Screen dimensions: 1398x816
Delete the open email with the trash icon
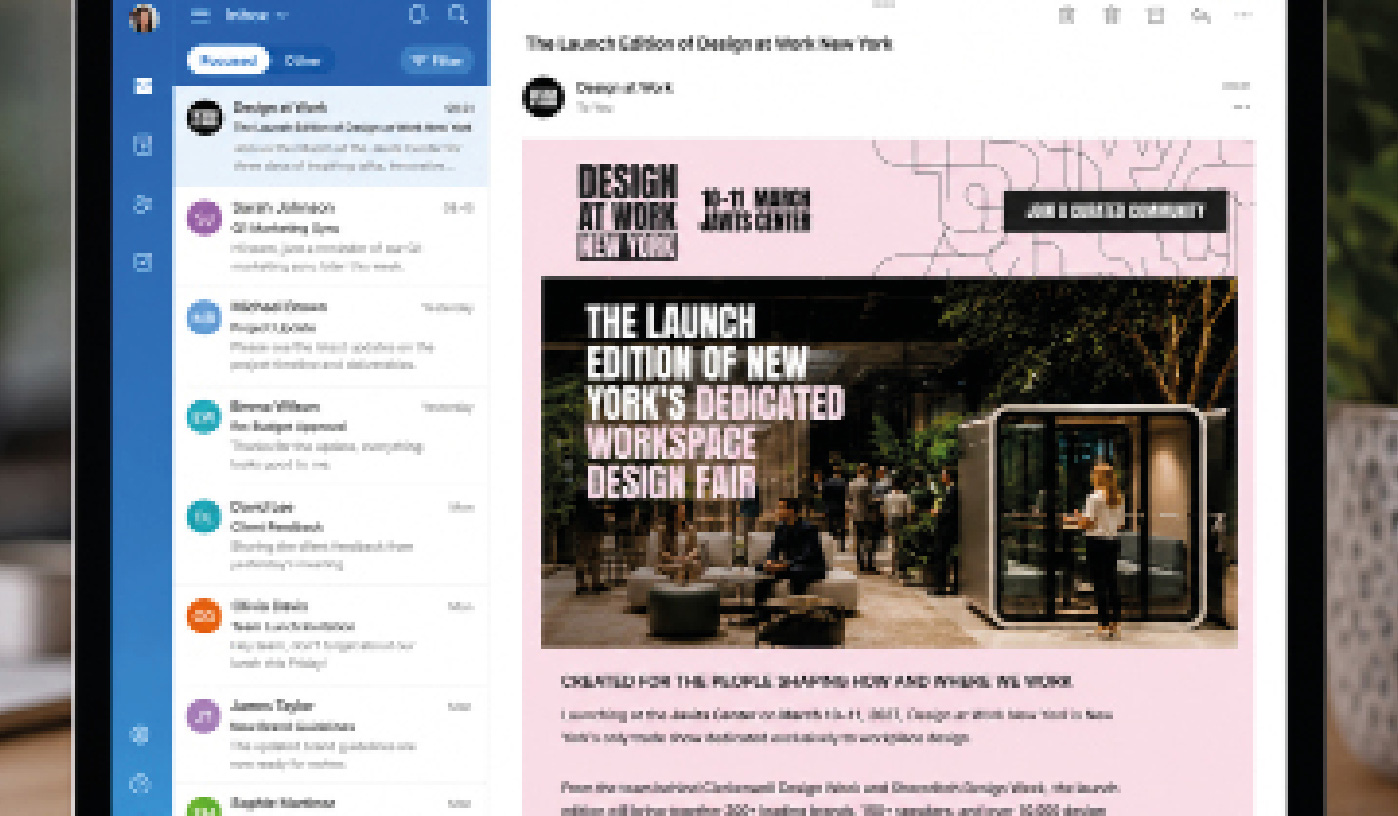tap(1111, 14)
